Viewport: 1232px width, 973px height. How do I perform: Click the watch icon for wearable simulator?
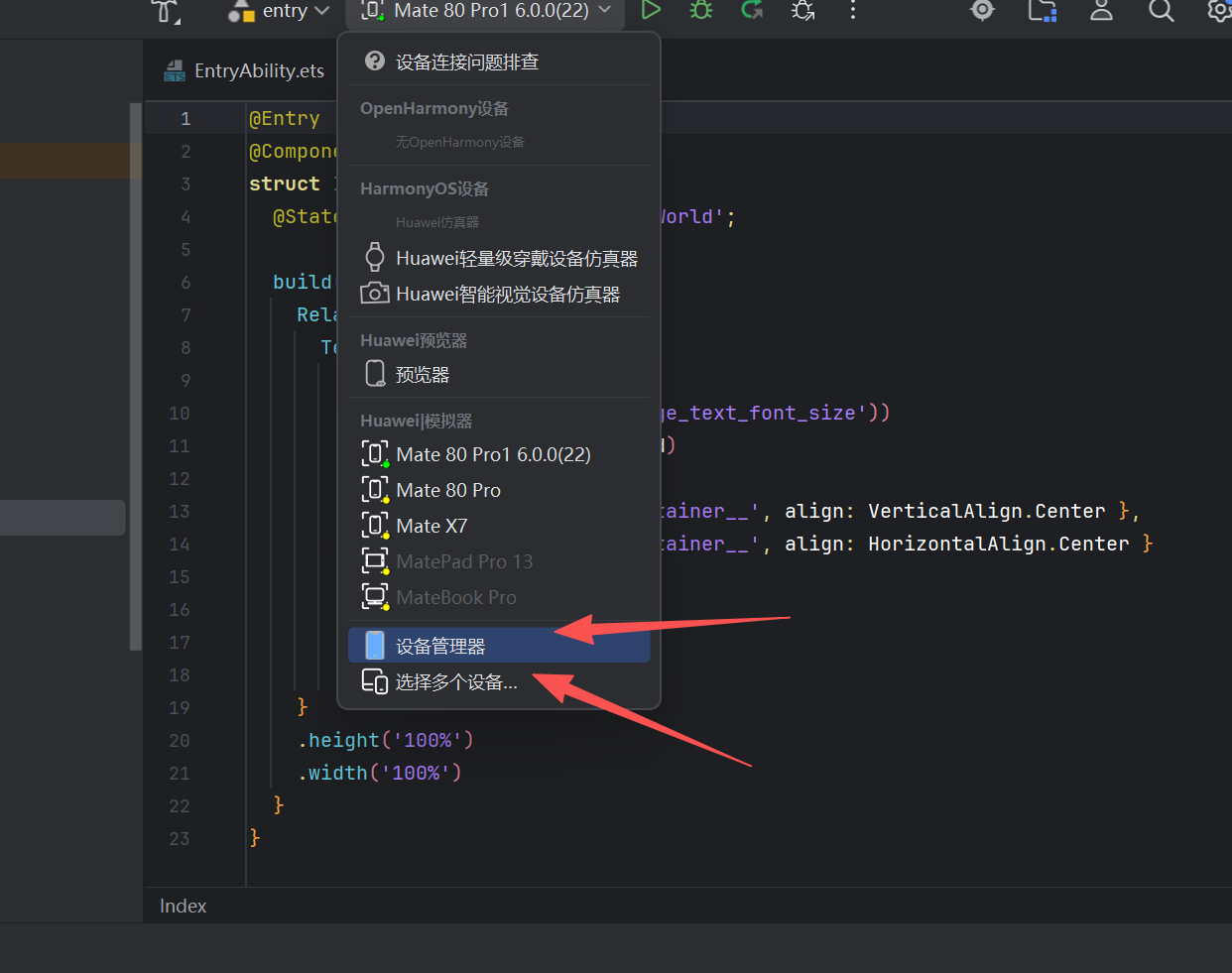pyautogui.click(x=374, y=257)
